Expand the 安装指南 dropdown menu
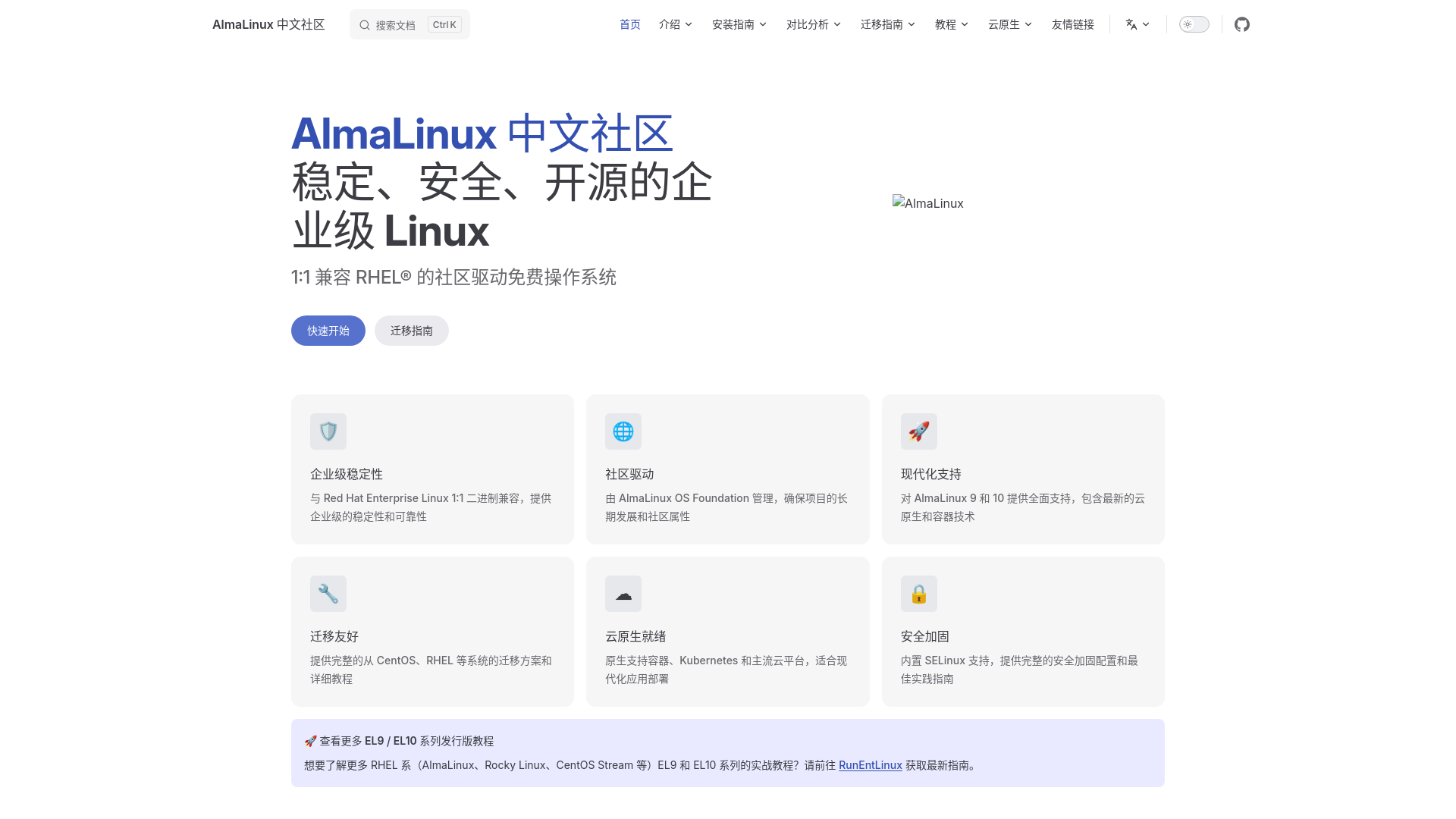 pyautogui.click(x=739, y=24)
